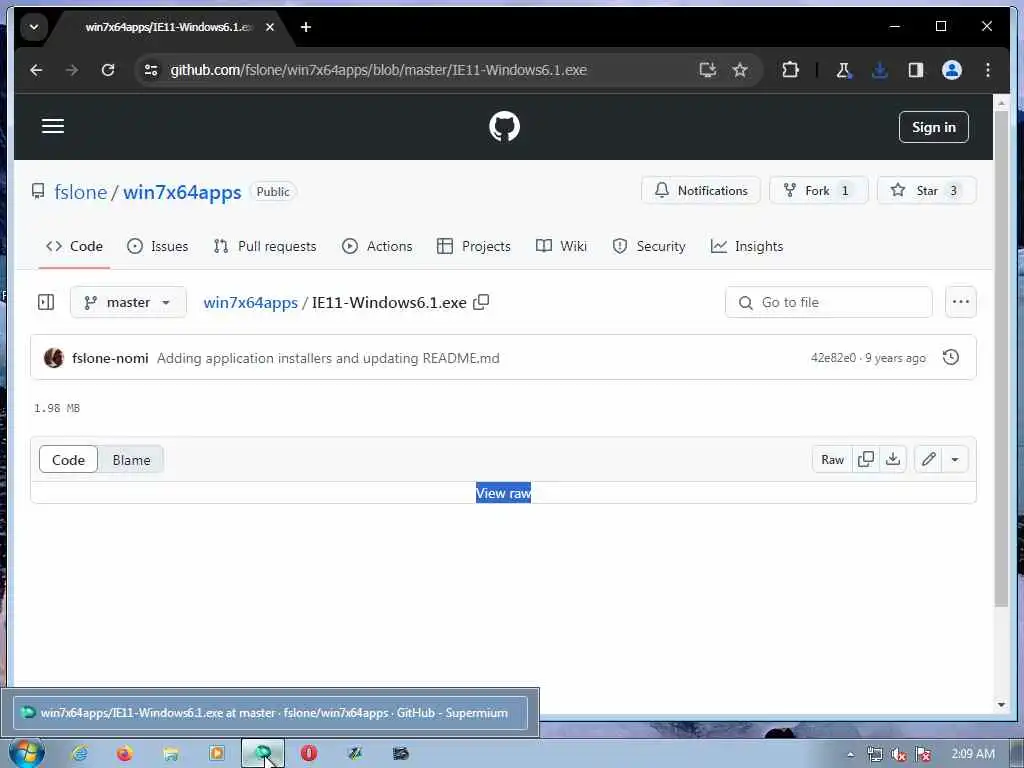Show hidden tray icons arrow

coord(850,754)
